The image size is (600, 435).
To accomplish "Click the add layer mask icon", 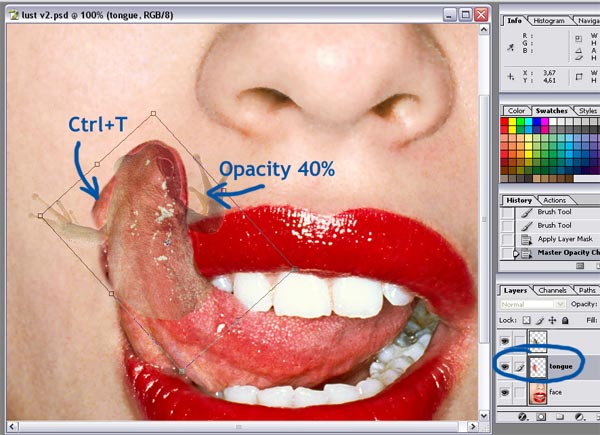I will [x=543, y=415].
